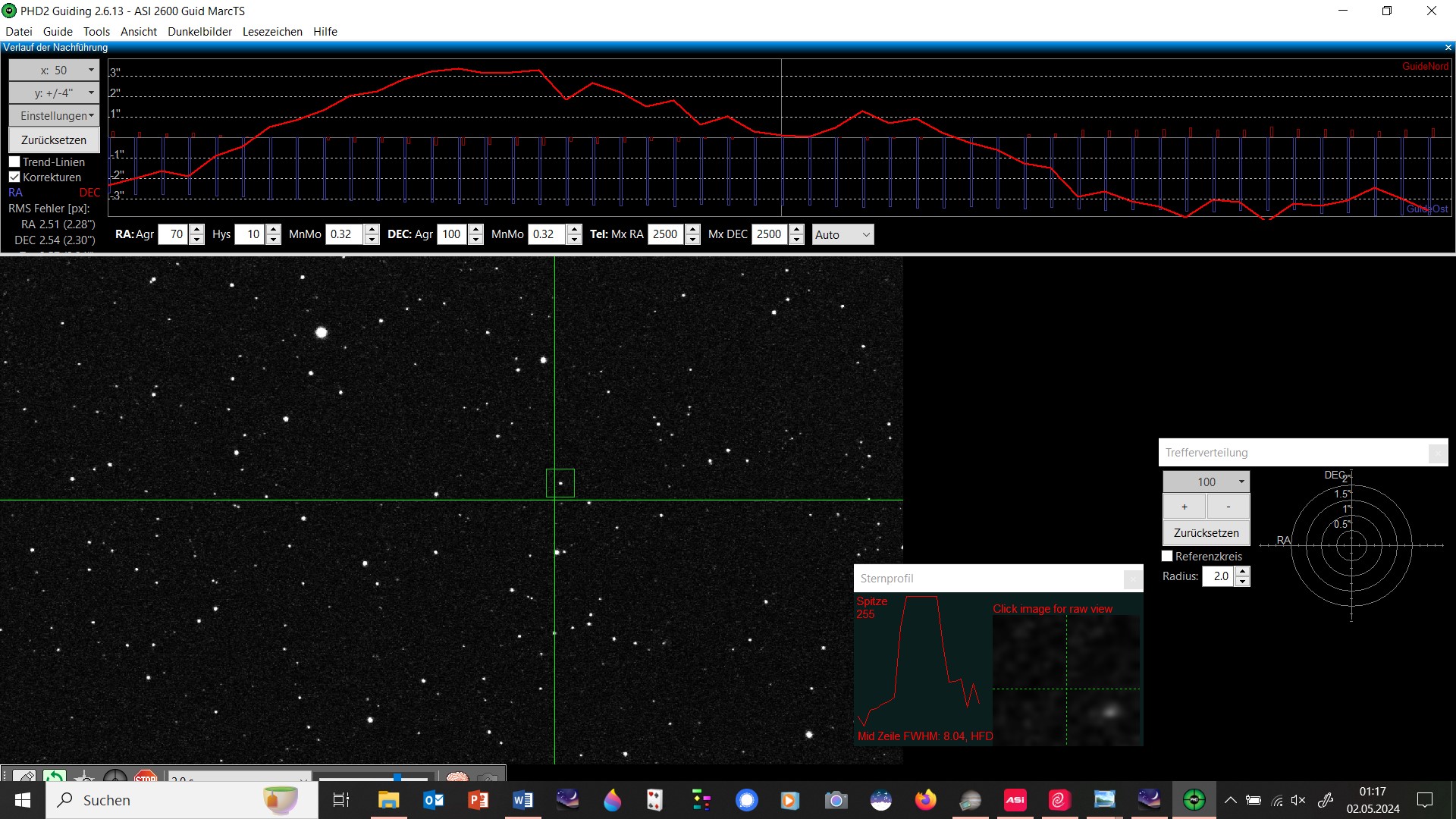The image size is (1456, 819).
Task: Click the camera settings icon beside the brain
Action: [488, 777]
